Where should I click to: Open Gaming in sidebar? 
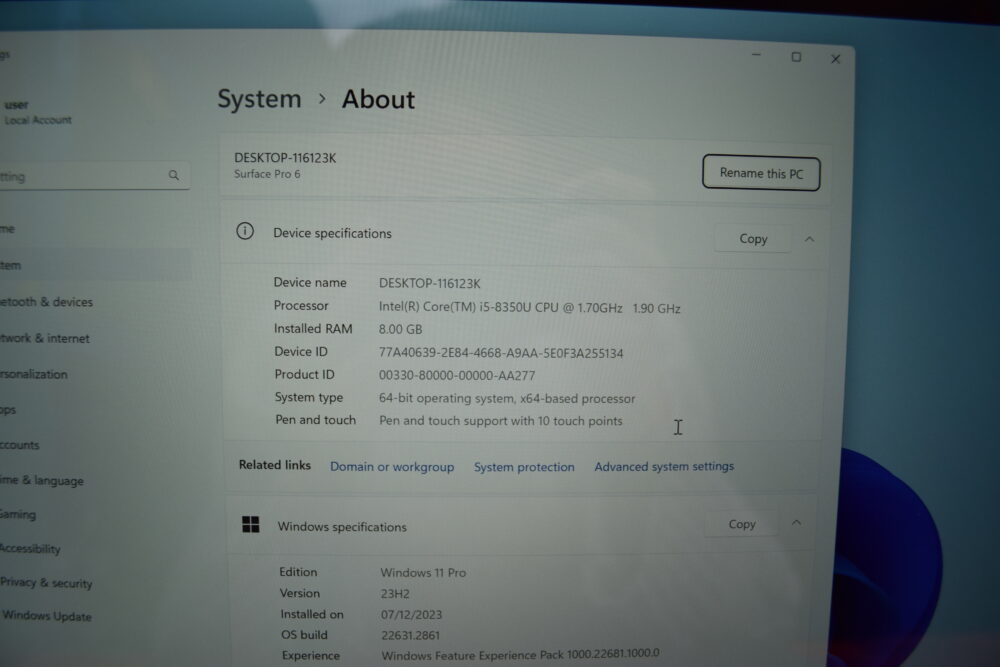click(x=18, y=514)
